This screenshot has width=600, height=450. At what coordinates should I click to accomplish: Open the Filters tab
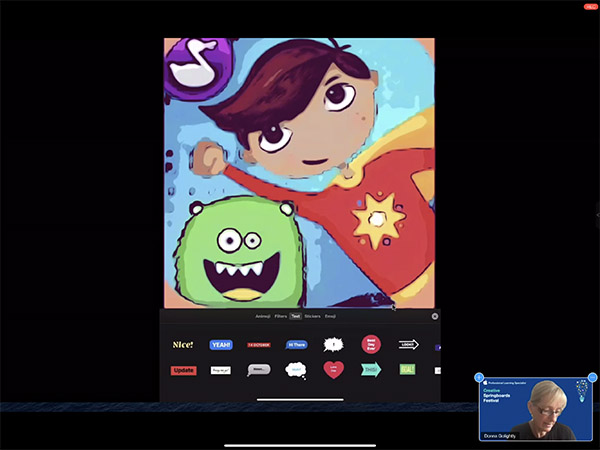click(280, 316)
